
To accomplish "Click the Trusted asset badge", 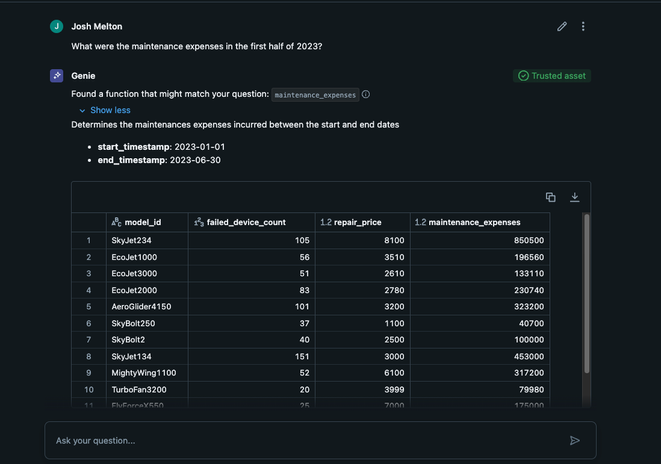I will [x=552, y=76].
